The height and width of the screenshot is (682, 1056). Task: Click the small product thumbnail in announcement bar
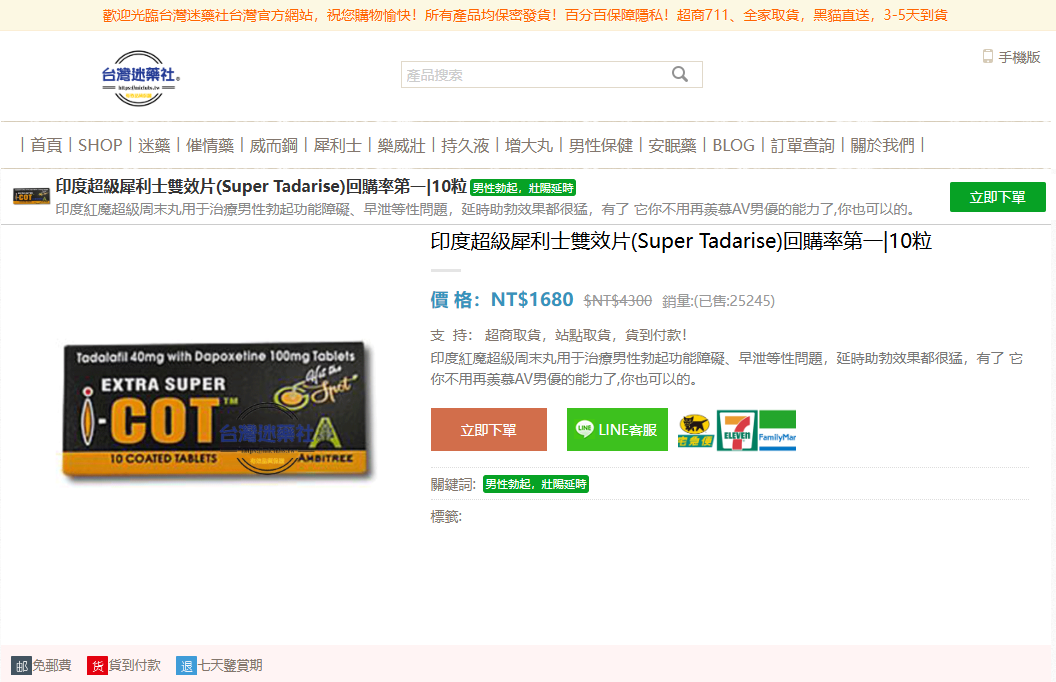click(31, 196)
